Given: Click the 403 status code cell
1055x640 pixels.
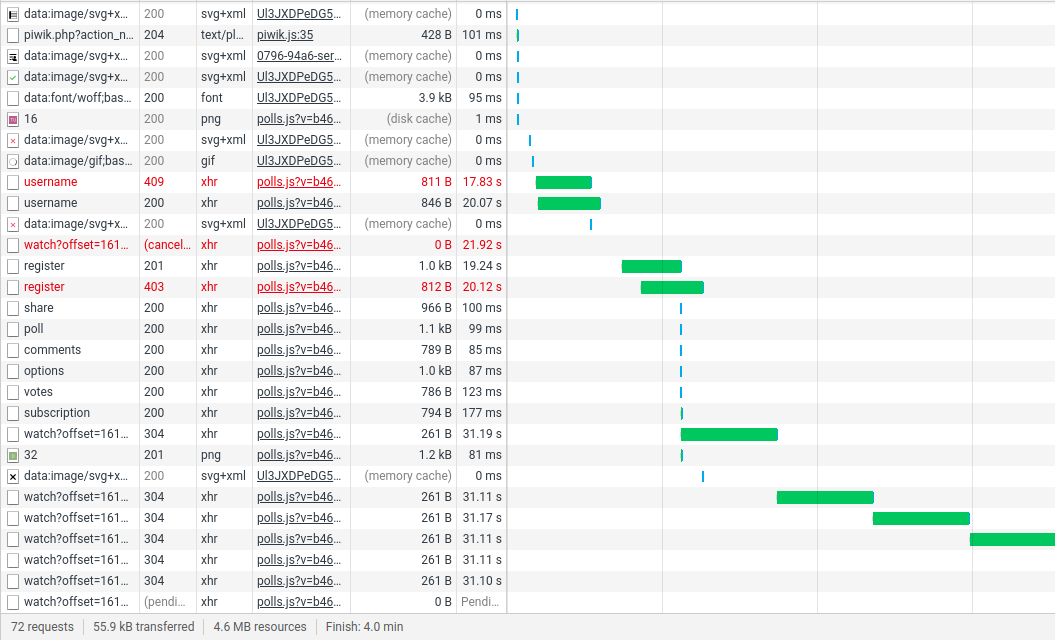Looking at the screenshot, I should (x=154, y=287).
